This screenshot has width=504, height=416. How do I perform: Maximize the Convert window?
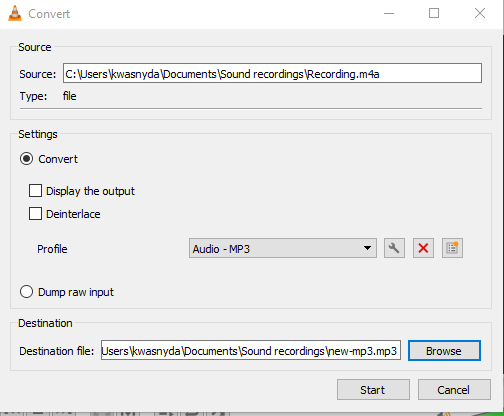(x=434, y=14)
